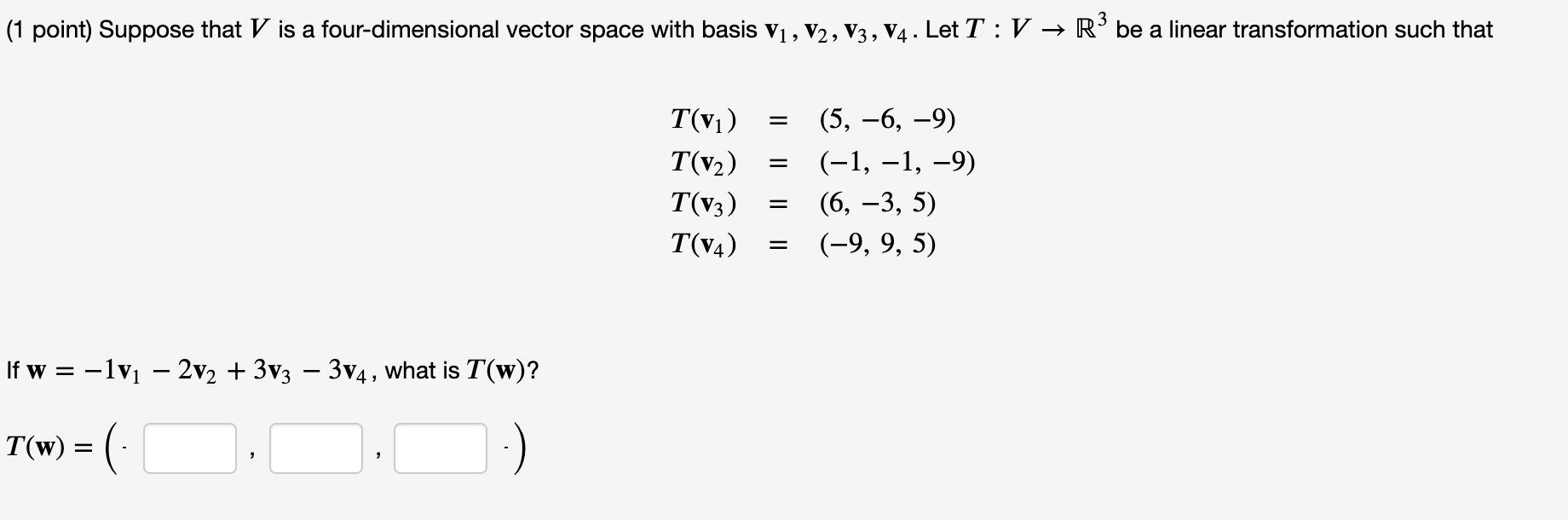Viewport: 1568px width, 520px height.
Task: Click the T(v4) equation line
Action: (702, 246)
